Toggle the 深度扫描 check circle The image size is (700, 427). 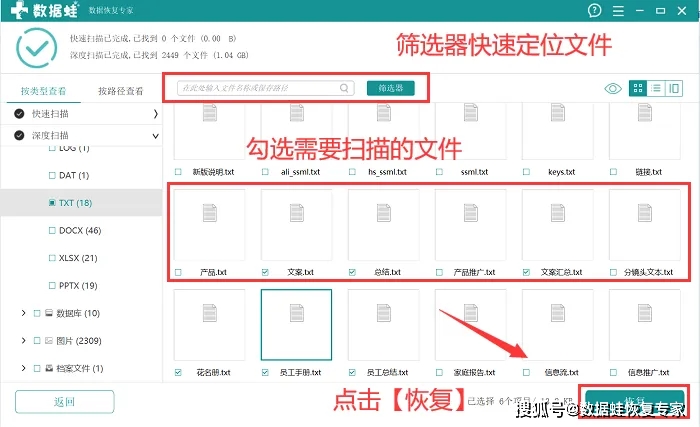(x=19, y=135)
